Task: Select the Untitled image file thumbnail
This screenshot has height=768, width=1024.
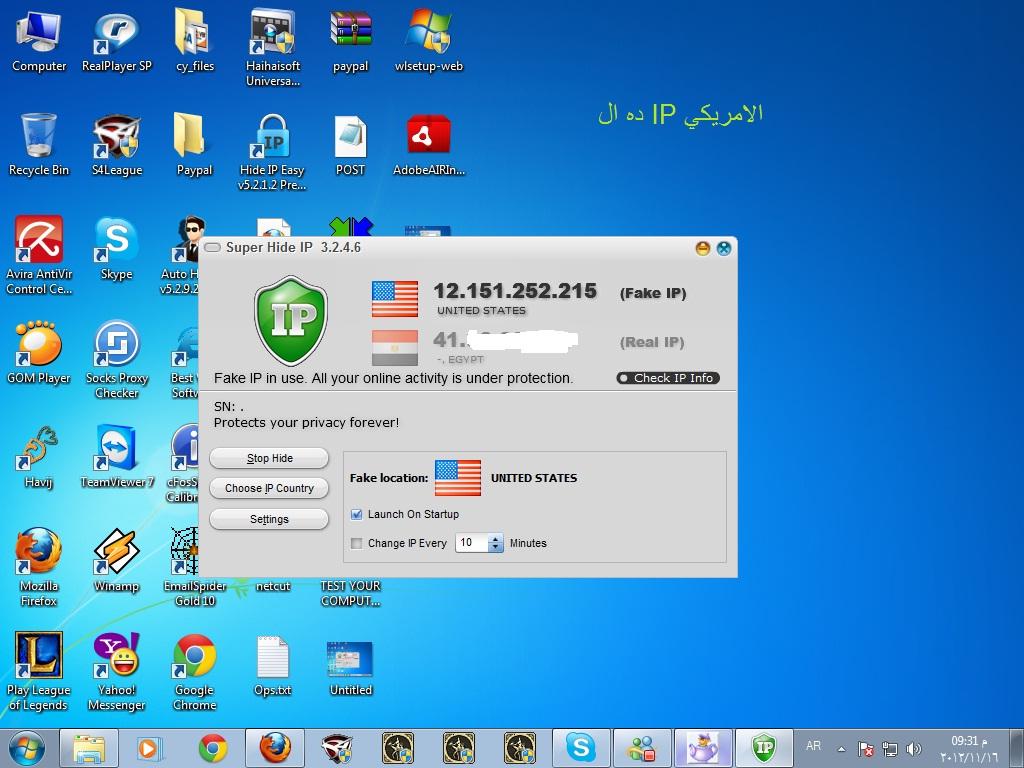Action: [x=350, y=667]
